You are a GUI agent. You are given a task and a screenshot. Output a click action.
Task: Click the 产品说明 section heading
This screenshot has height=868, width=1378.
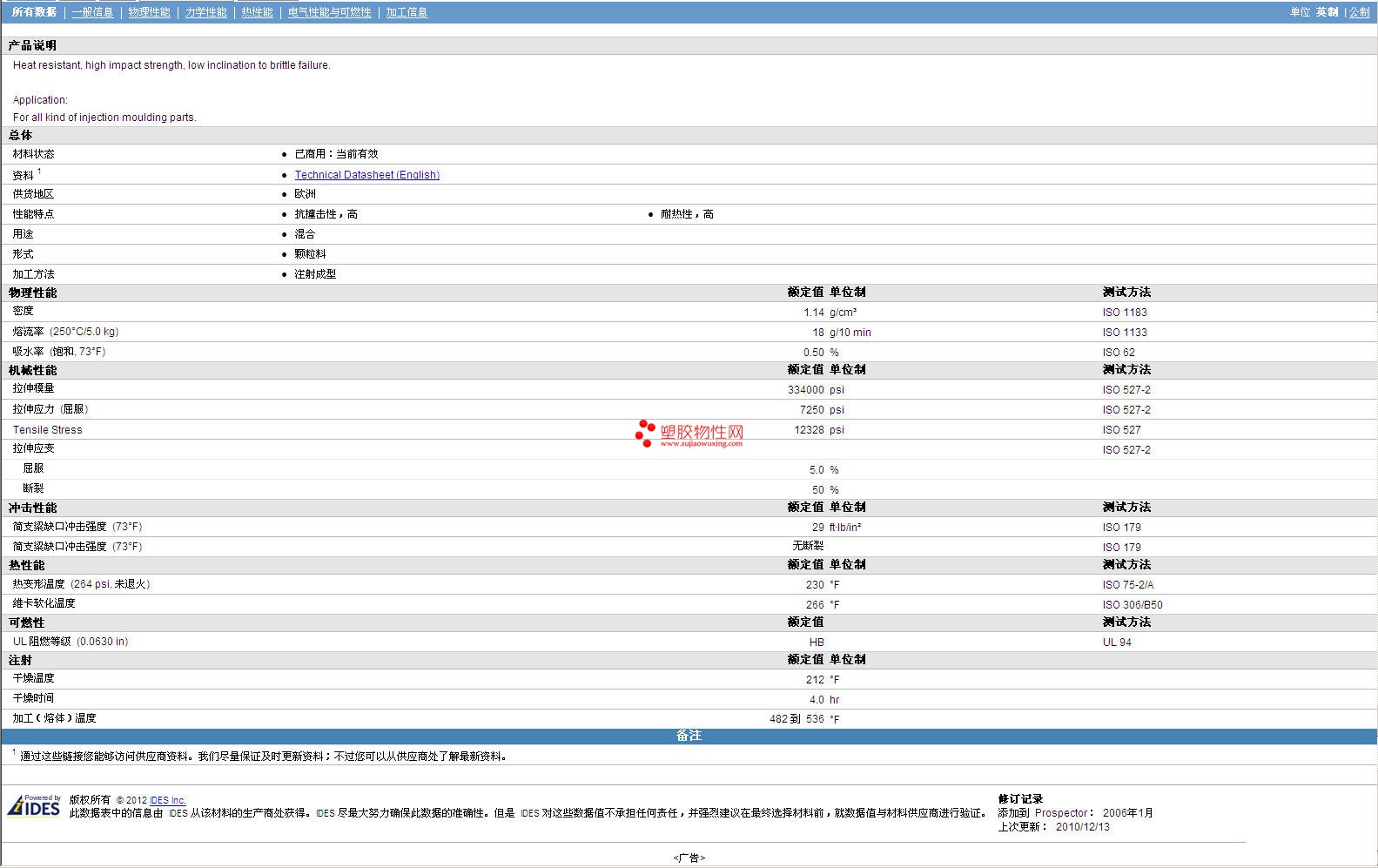click(32, 45)
